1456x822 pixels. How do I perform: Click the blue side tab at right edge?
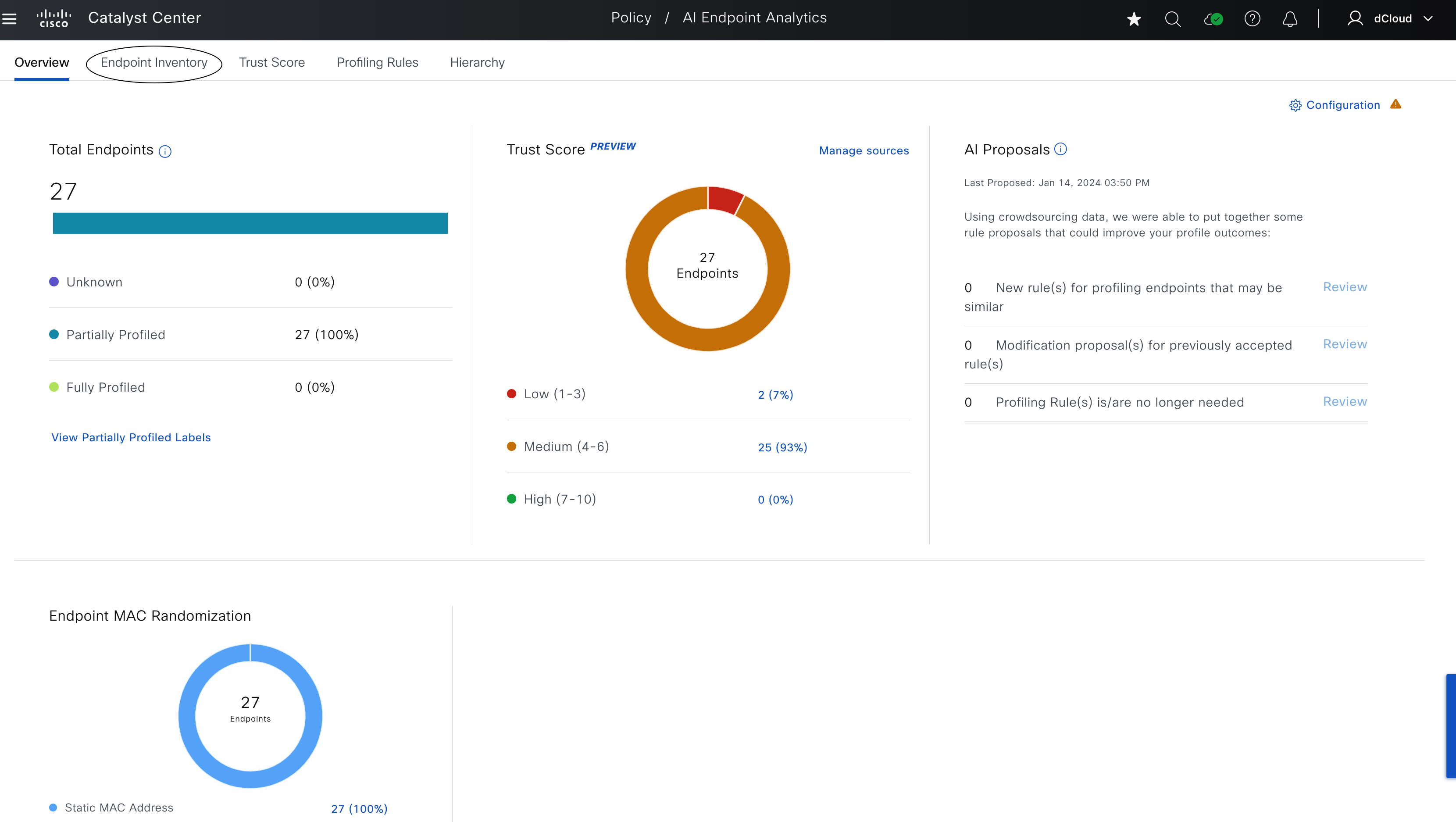pos(1451,726)
